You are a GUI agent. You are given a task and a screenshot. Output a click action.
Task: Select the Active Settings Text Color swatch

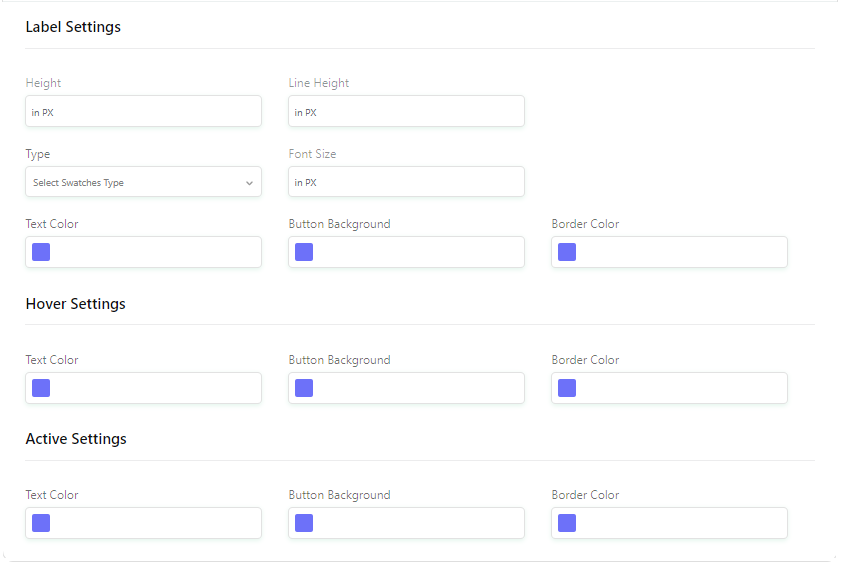point(41,523)
